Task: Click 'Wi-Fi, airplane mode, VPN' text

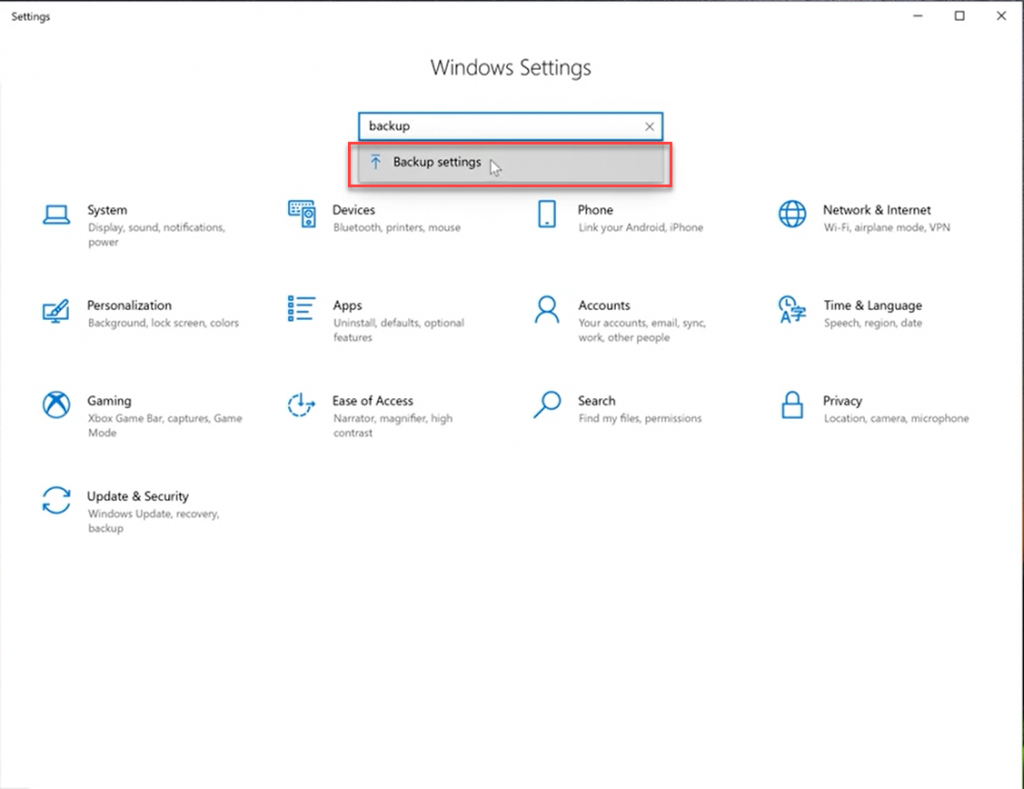Action: (x=887, y=227)
